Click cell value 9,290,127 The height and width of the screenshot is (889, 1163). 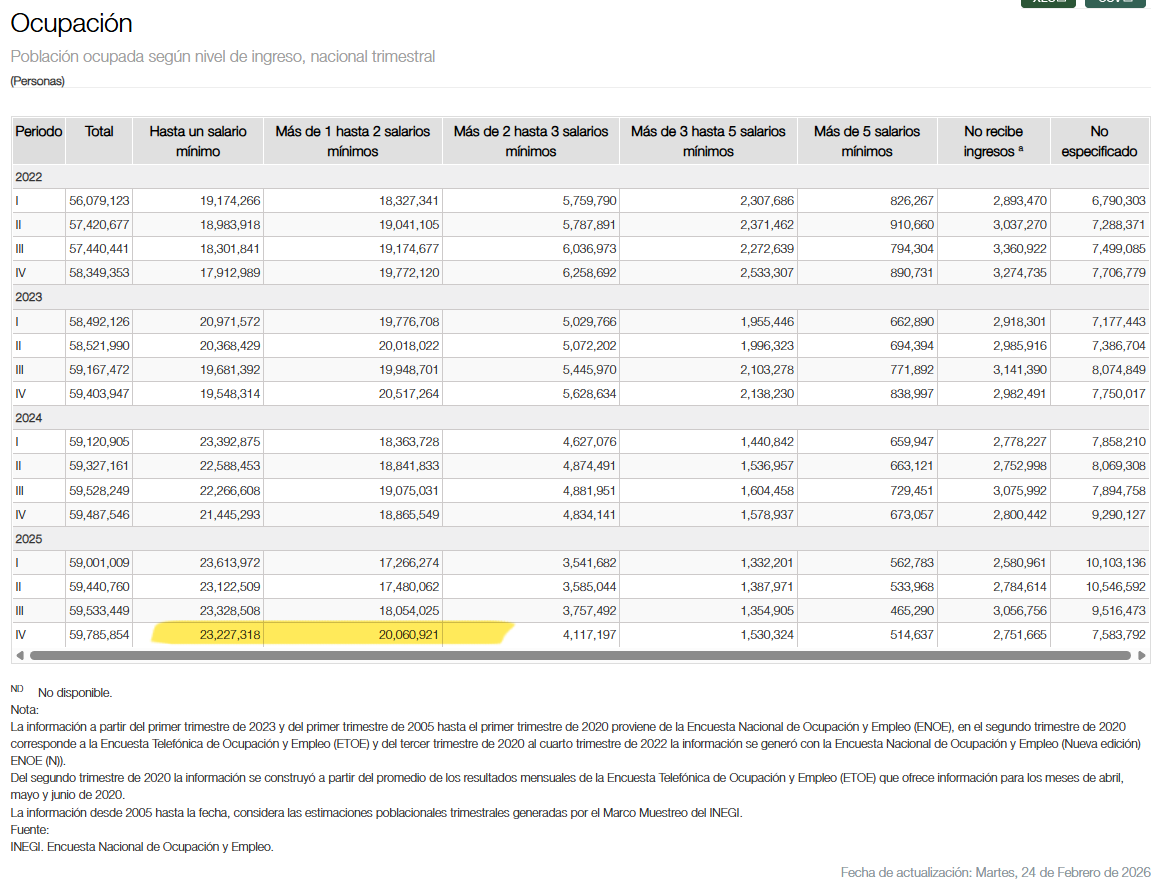point(1118,514)
